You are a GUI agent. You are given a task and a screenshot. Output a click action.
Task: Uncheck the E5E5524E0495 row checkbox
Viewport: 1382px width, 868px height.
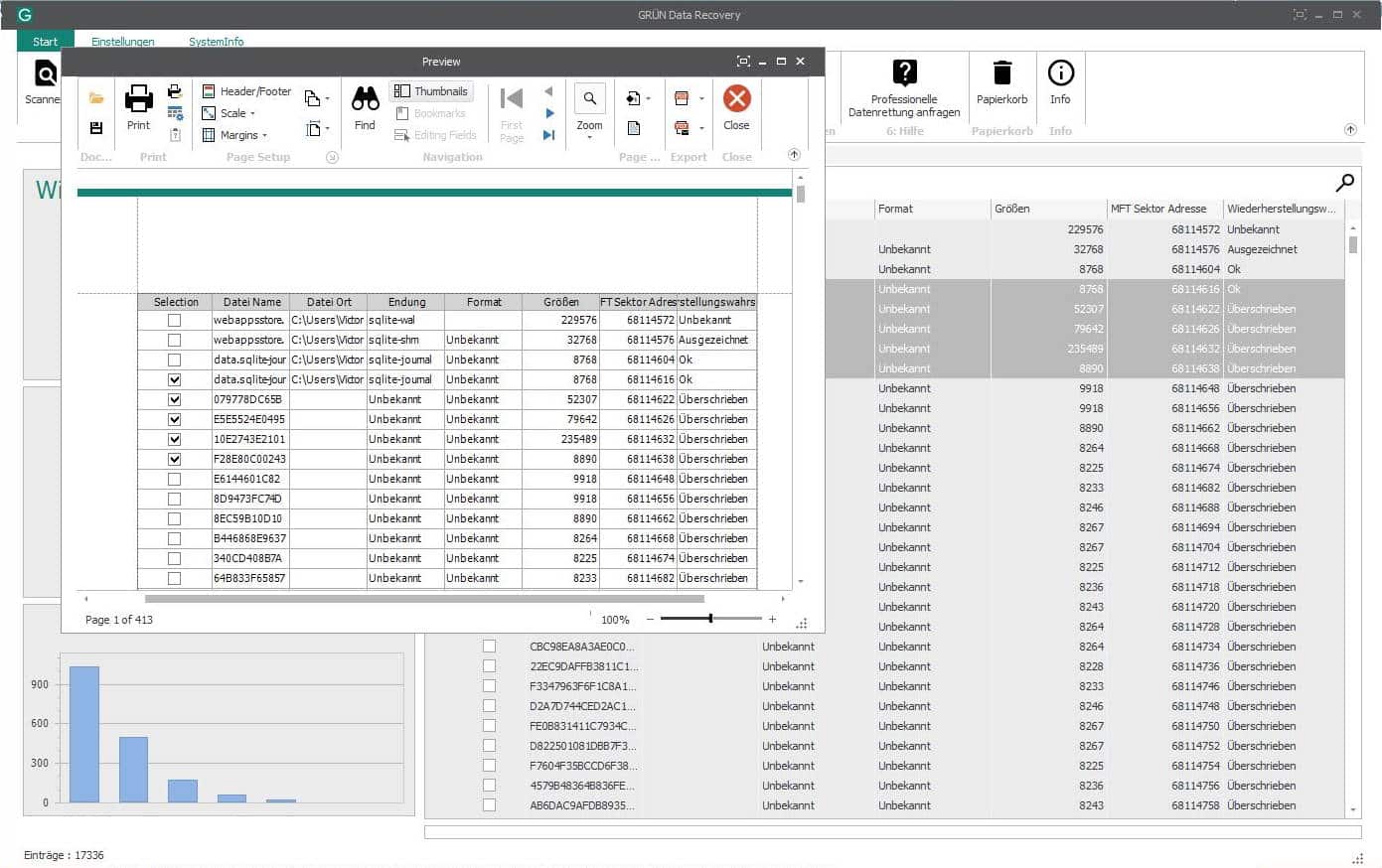click(175, 419)
